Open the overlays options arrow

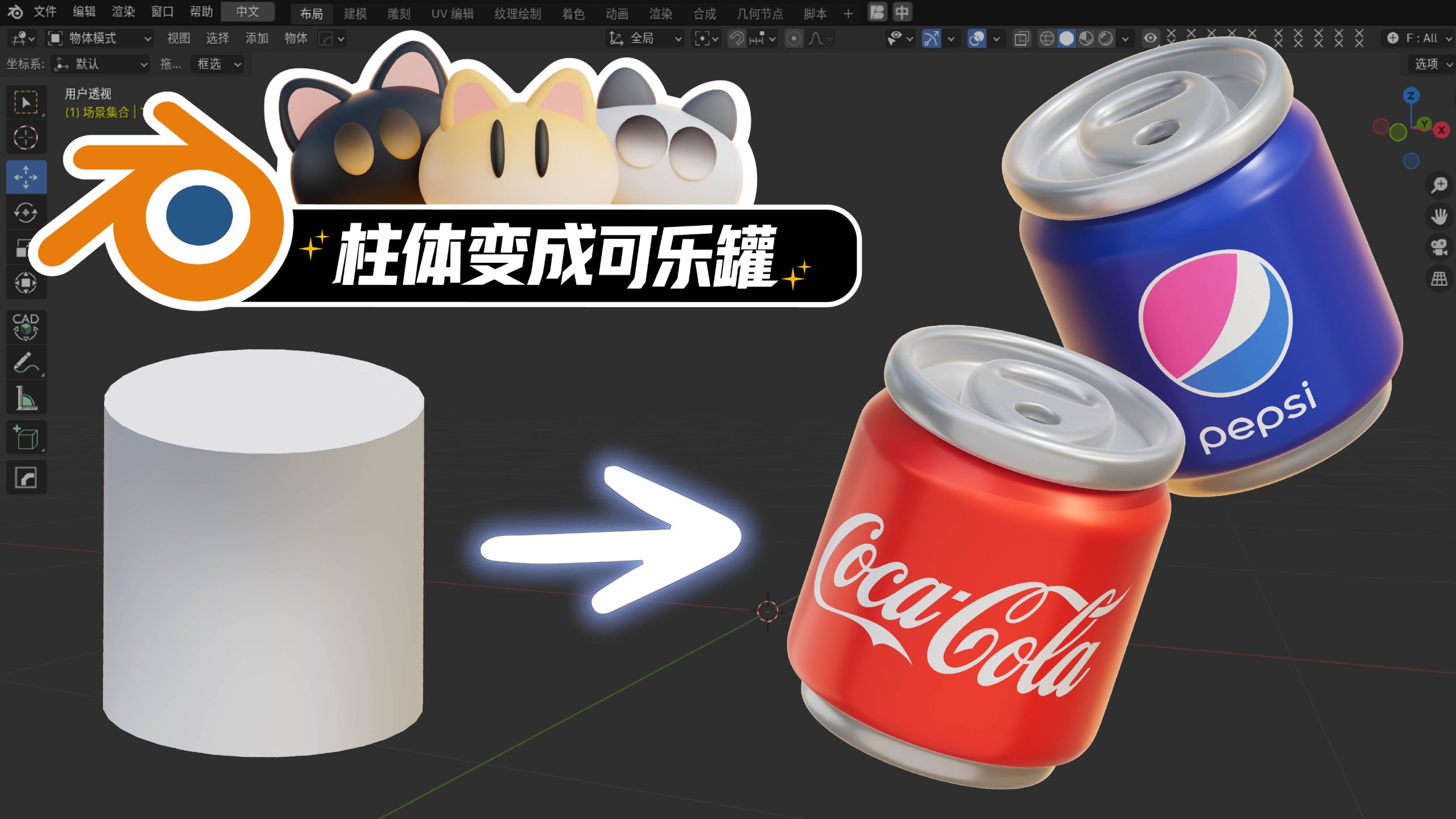(x=996, y=39)
